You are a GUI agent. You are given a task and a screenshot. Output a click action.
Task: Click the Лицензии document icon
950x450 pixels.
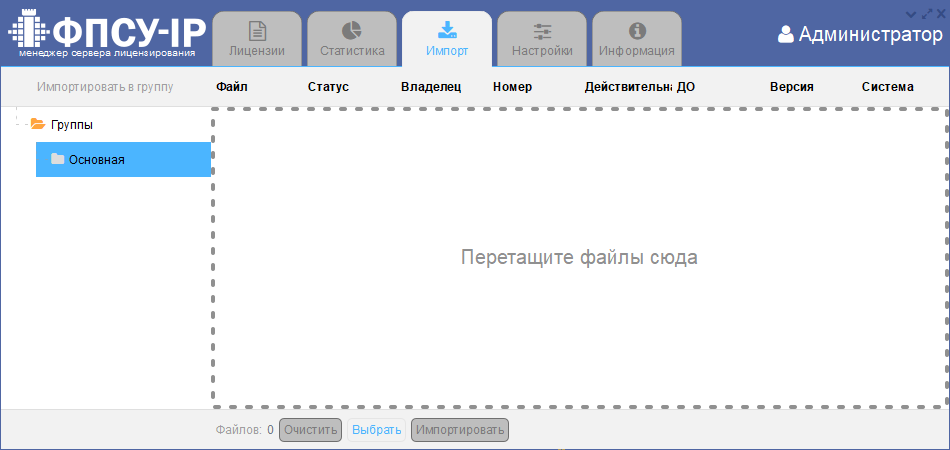[257, 30]
